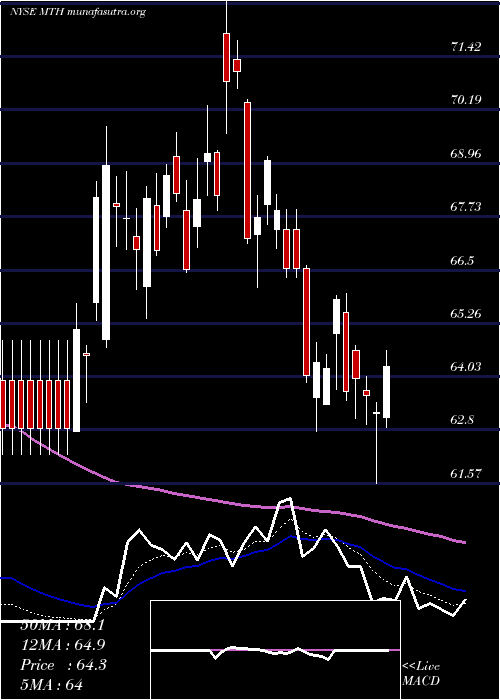Click the MACD inset chart panel
Image resolution: width=500 pixels, height=700 pixels.
click(275, 650)
